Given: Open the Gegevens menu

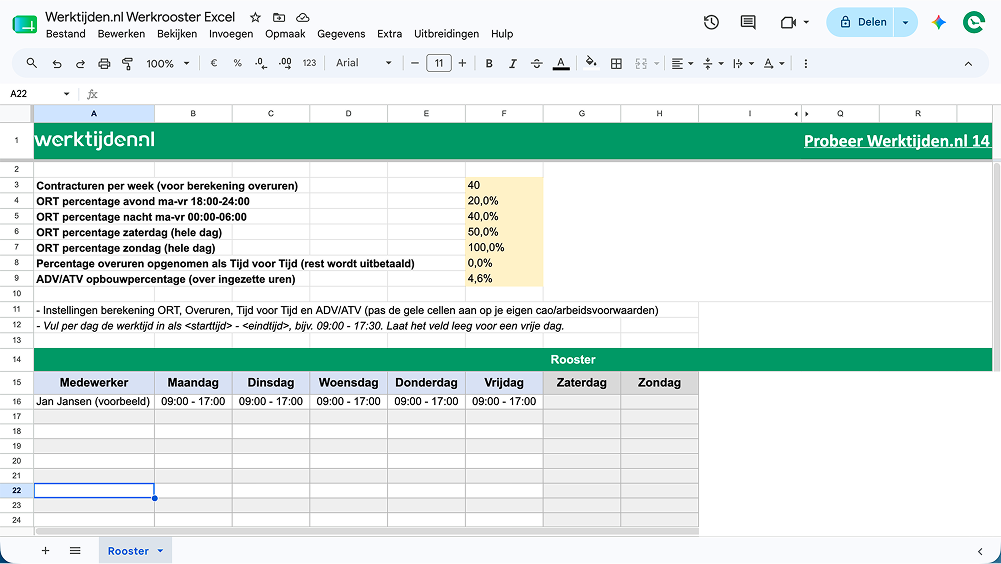Looking at the screenshot, I should tap(341, 34).
